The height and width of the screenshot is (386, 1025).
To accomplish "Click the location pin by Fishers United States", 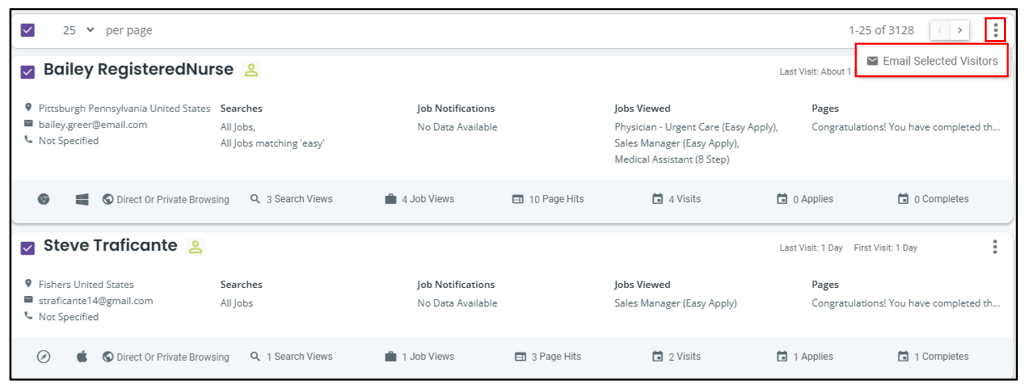I will click(28, 284).
